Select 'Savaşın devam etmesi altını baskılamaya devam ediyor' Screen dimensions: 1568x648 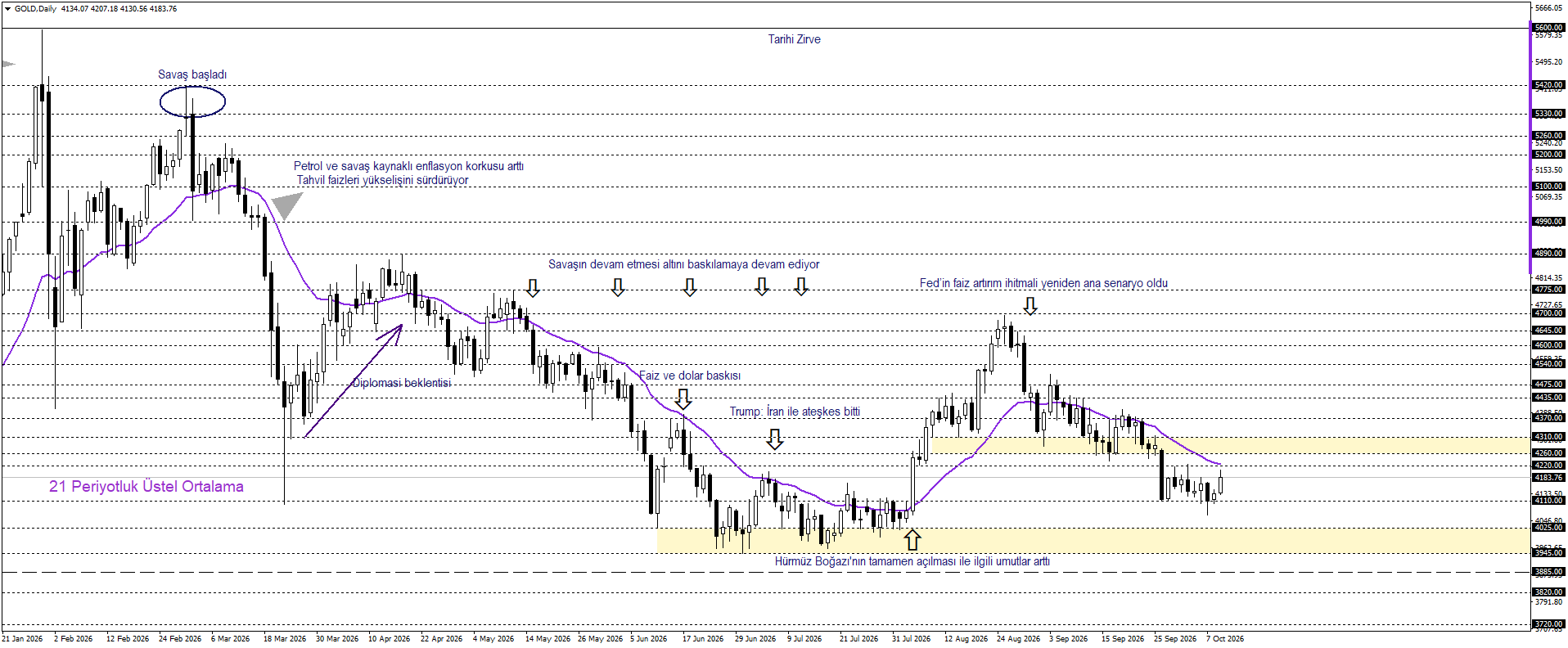click(683, 264)
